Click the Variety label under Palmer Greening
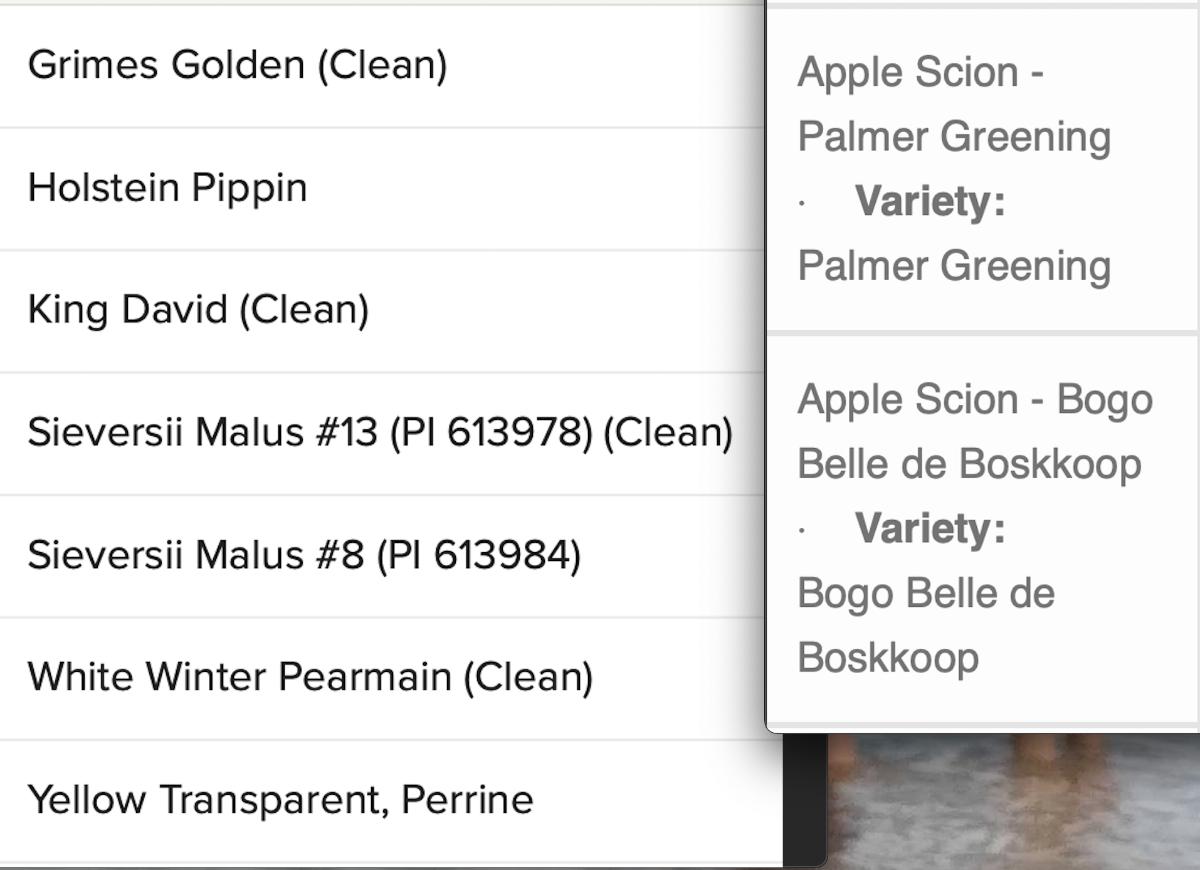This screenshot has width=1200, height=870. [930, 201]
